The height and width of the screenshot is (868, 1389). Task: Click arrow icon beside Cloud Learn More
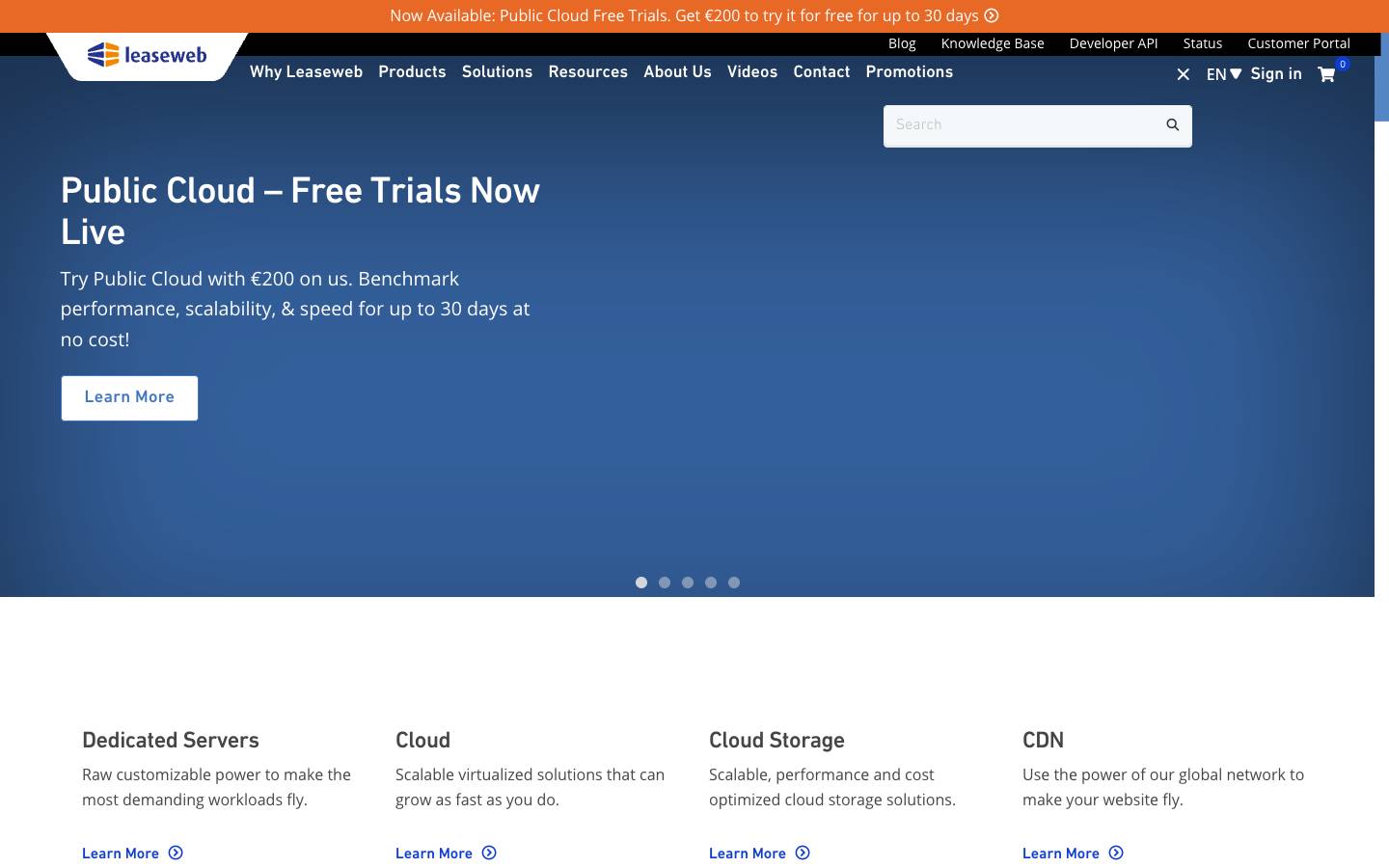[x=489, y=853]
